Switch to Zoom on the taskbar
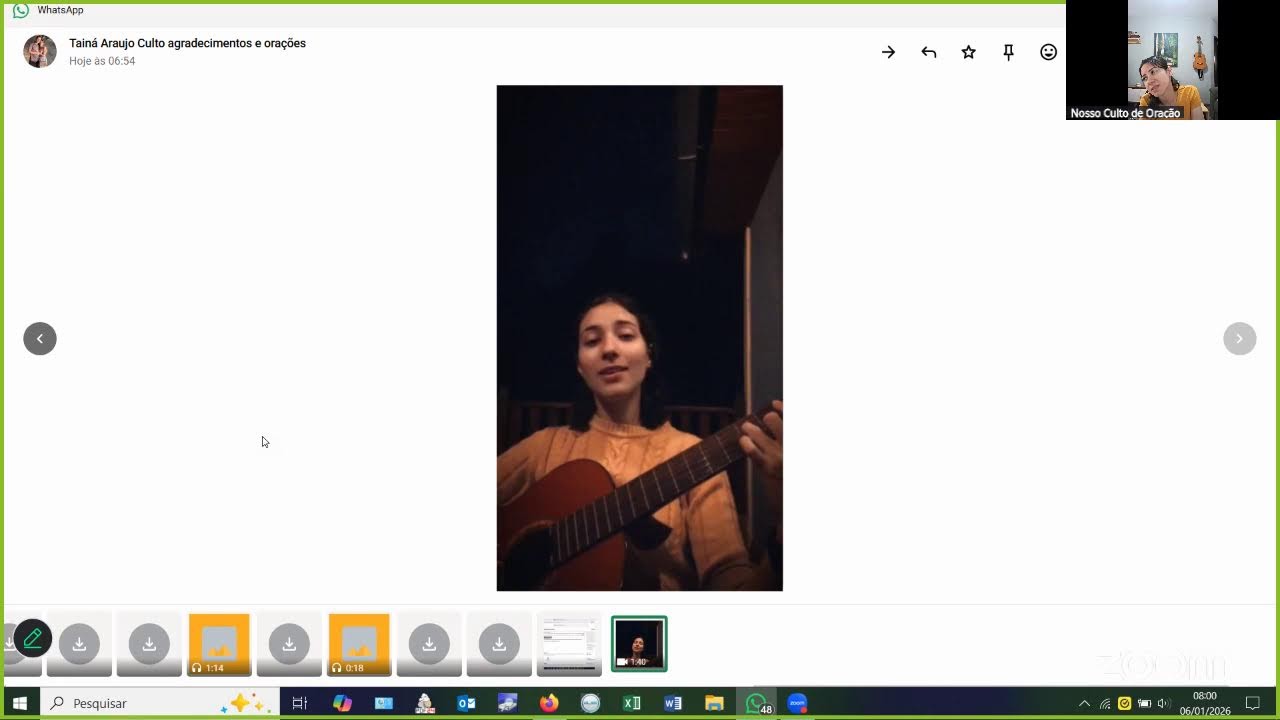This screenshot has width=1280, height=720. [797, 703]
